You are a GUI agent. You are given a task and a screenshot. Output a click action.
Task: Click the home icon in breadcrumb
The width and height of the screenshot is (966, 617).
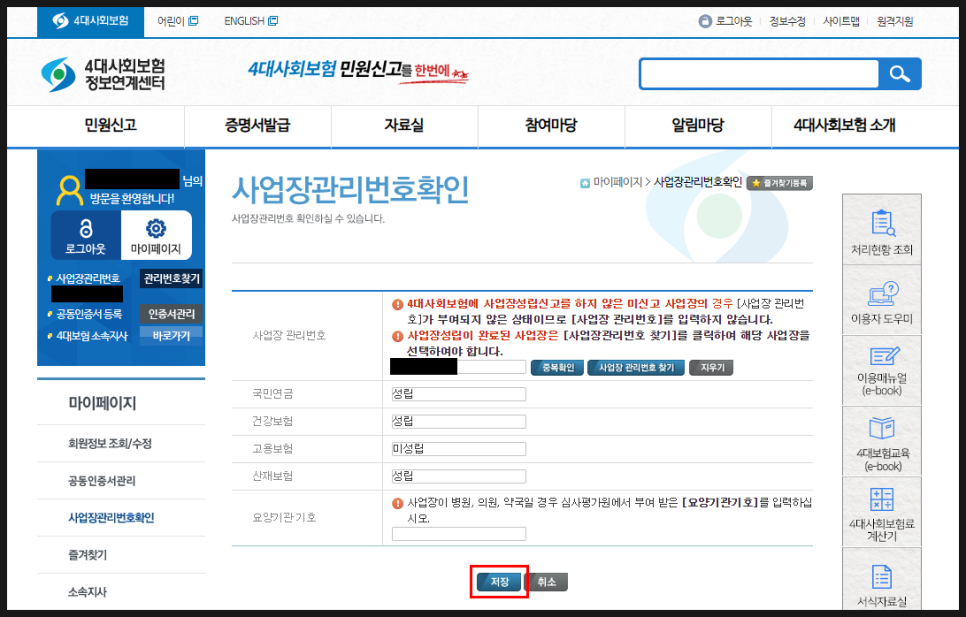(x=585, y=183)
